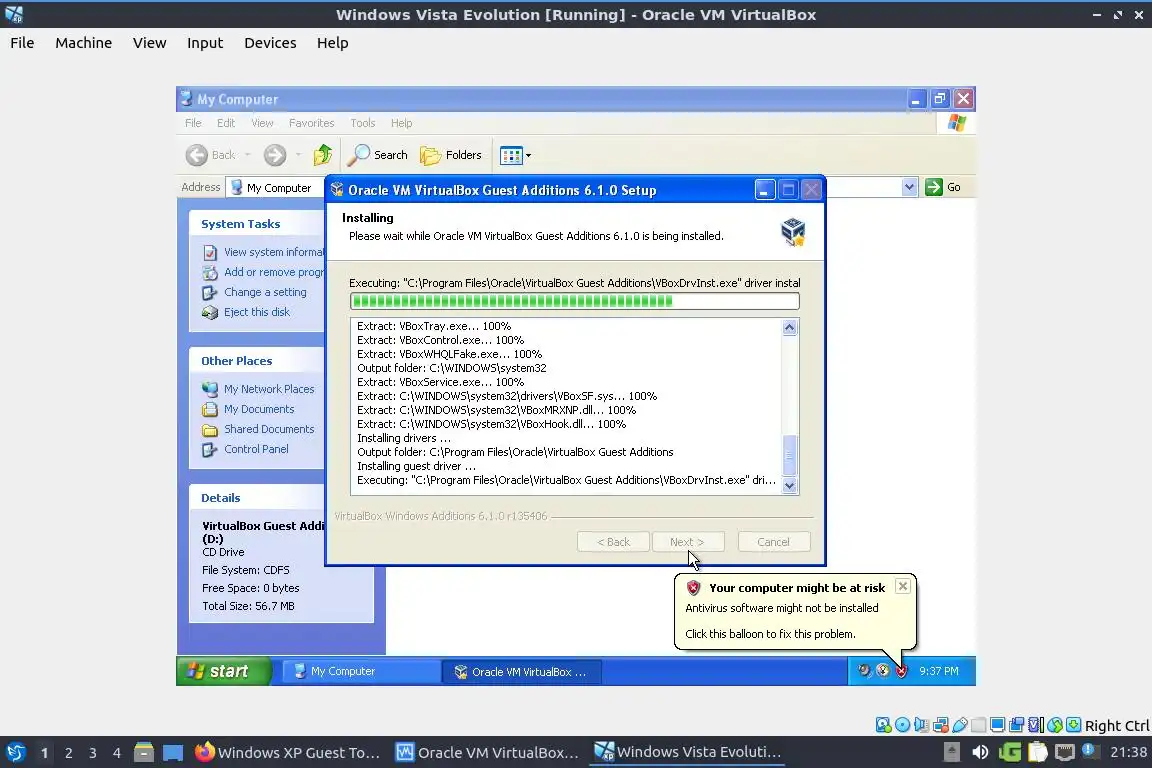
Task: Open the Forward history dropdown arrow
Action: [x=298, y=155]
